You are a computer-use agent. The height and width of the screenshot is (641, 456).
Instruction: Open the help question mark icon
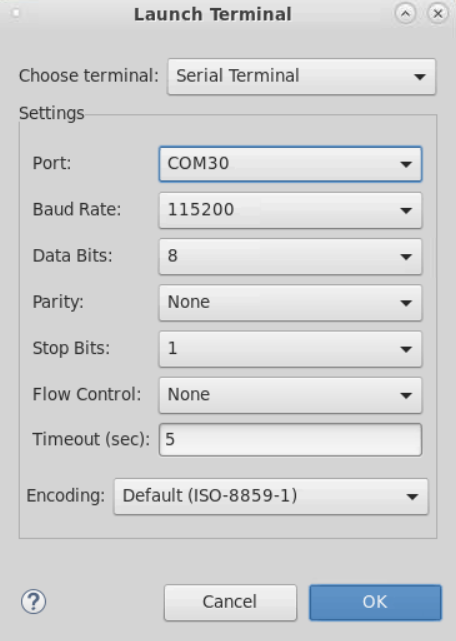click(34, 601)
